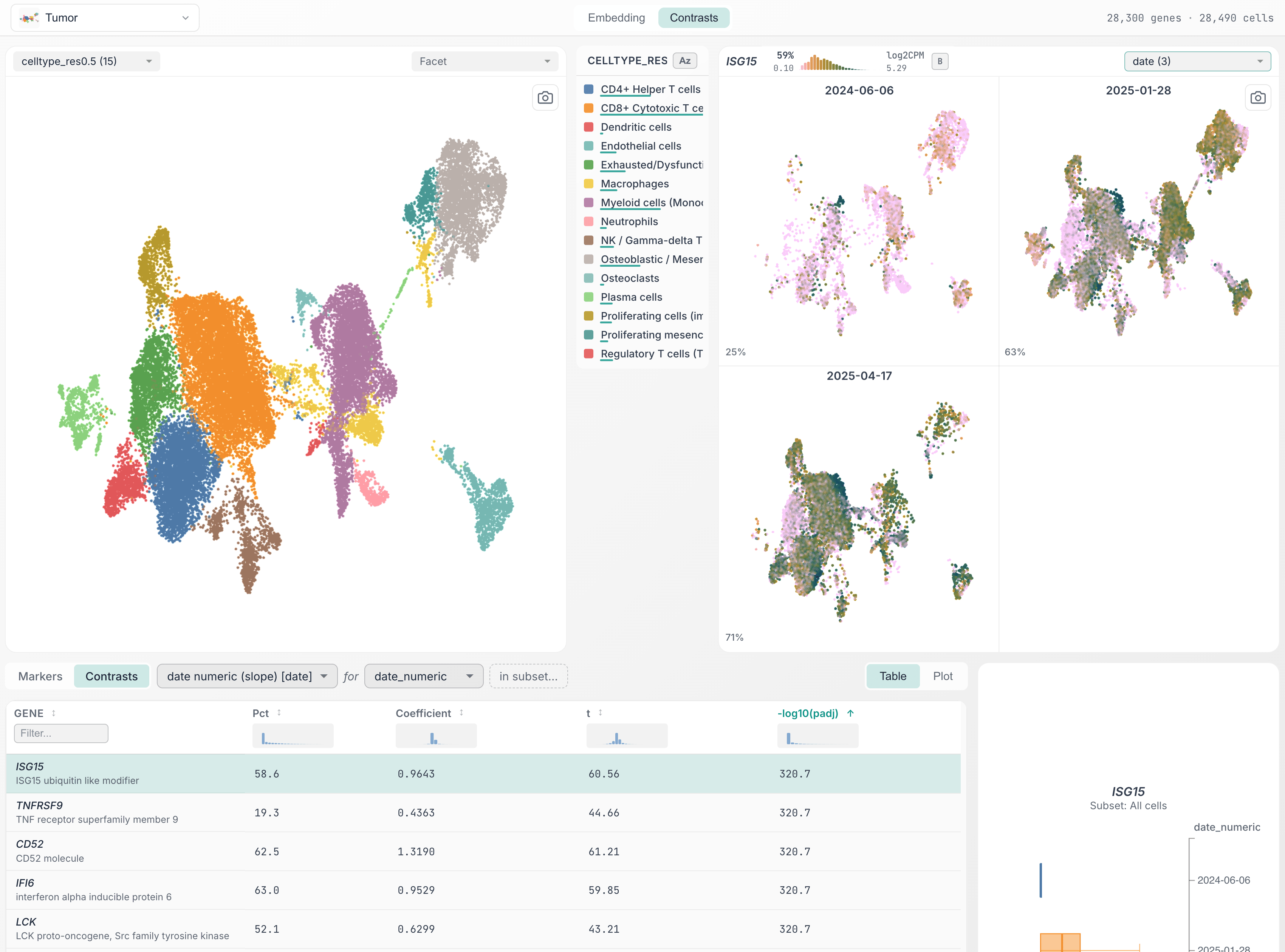Toggle alphabetical sorting with the Az icon
The height and width of the screenshot is (952, 1285).
click(684, 60)
